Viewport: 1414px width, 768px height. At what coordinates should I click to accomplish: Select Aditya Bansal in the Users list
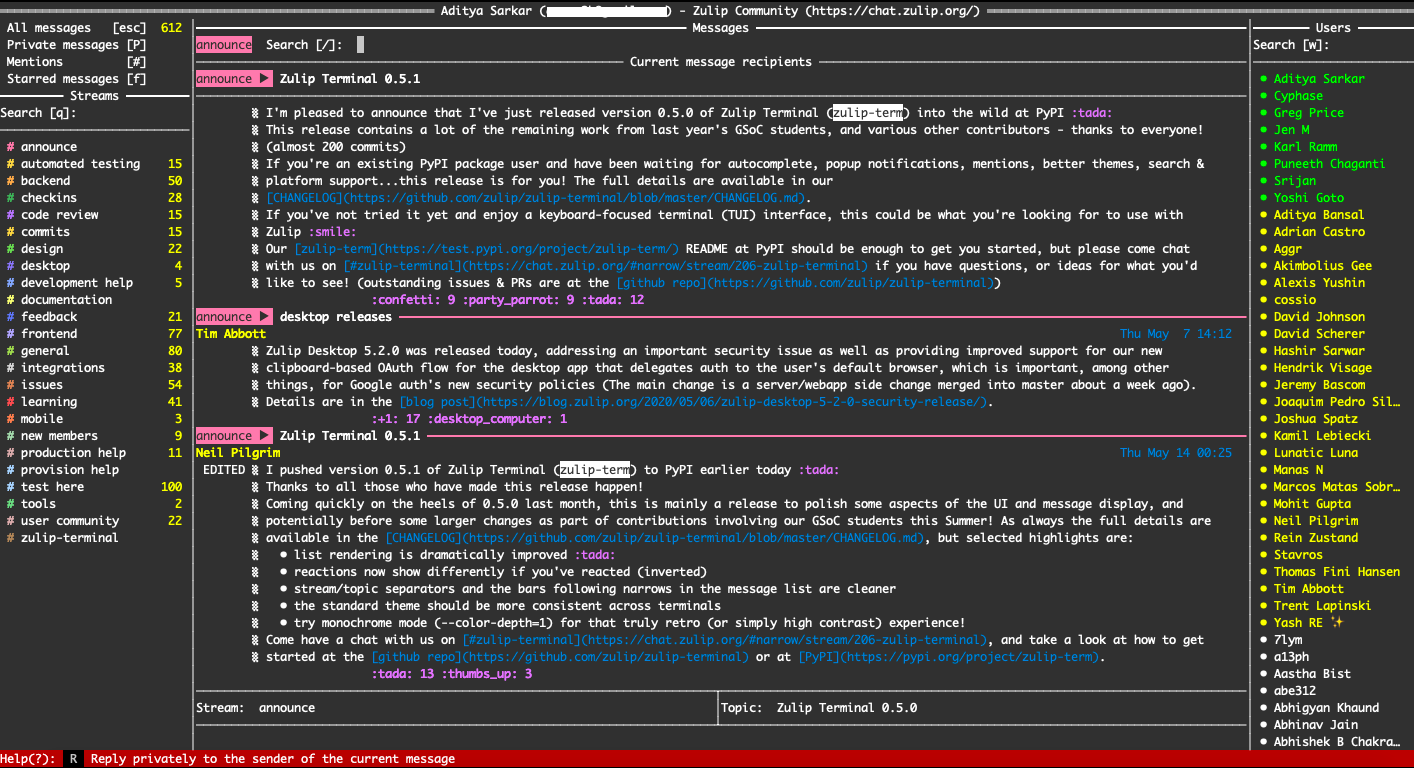tap(1319, 215)
